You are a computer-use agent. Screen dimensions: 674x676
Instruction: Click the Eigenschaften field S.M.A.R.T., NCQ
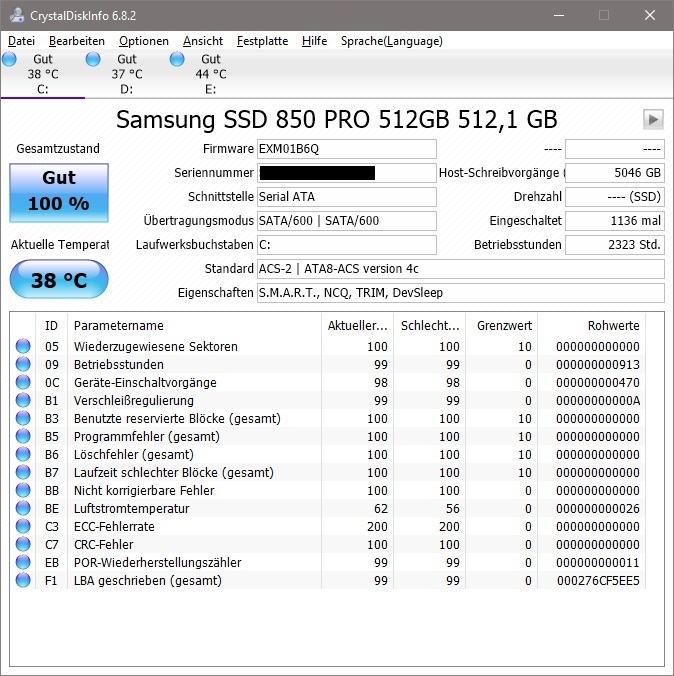click(461, 293)
